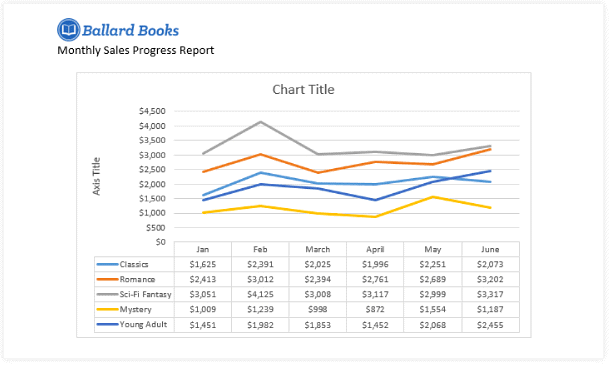This screenshot has width=609, height=365.
Task: Click the $1,996 Classics April cell
Action: click(x=375, y=264)
